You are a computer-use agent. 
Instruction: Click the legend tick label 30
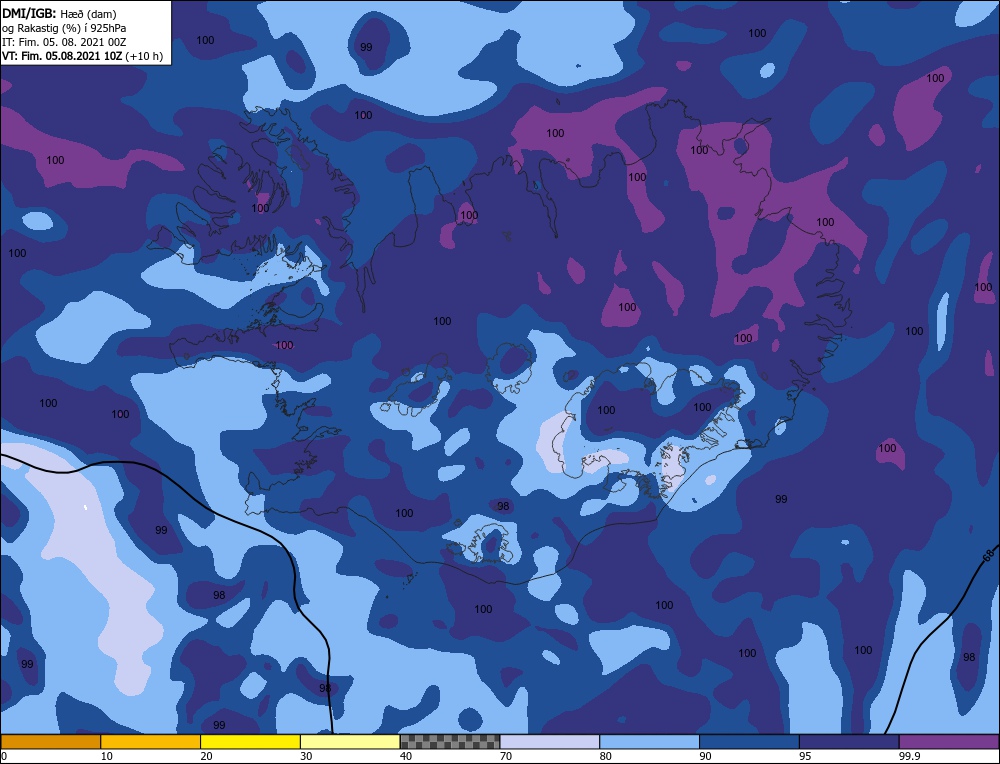[x=306, y=756]
